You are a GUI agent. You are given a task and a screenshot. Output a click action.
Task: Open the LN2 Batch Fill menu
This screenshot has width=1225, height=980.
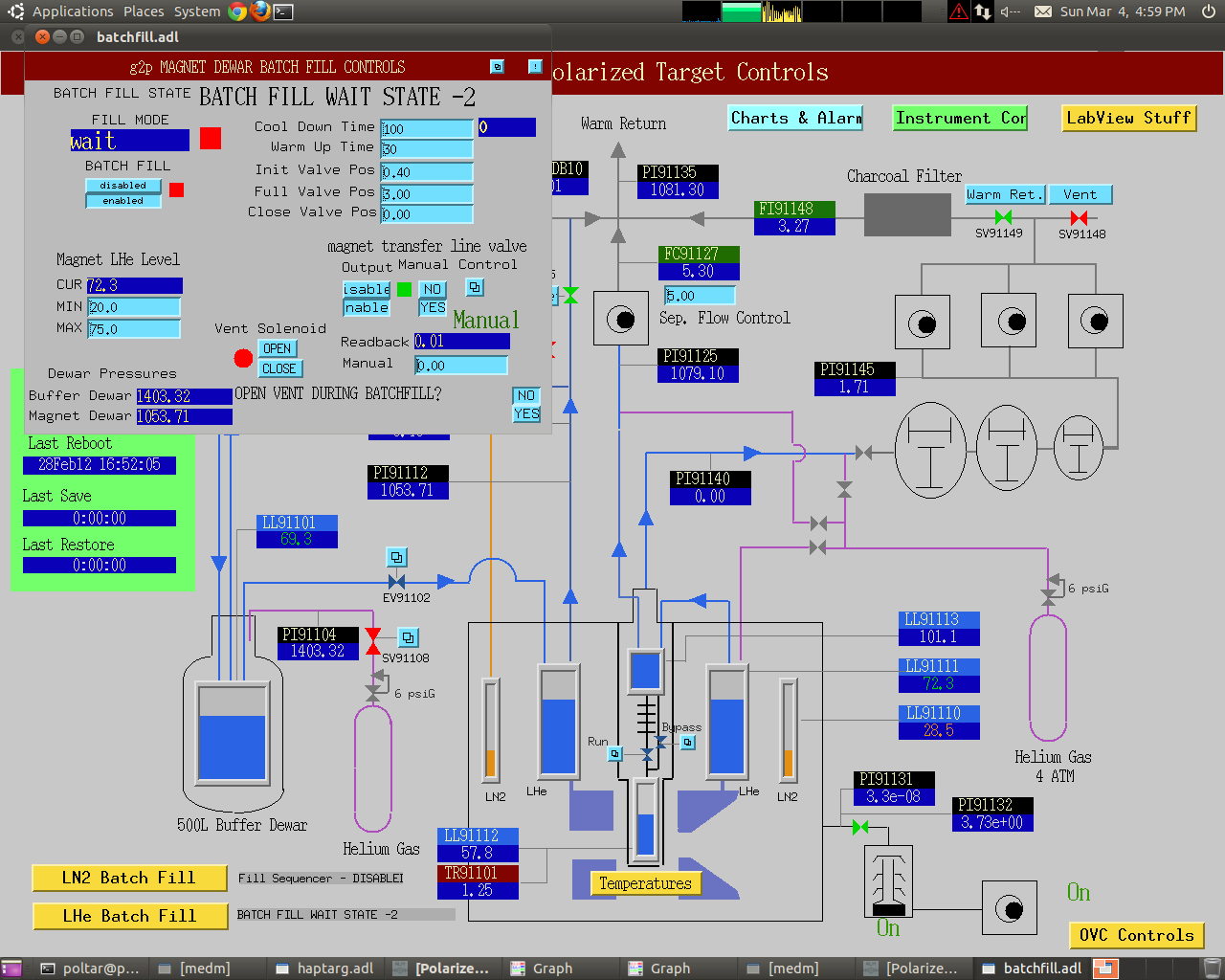coord(129,878)
